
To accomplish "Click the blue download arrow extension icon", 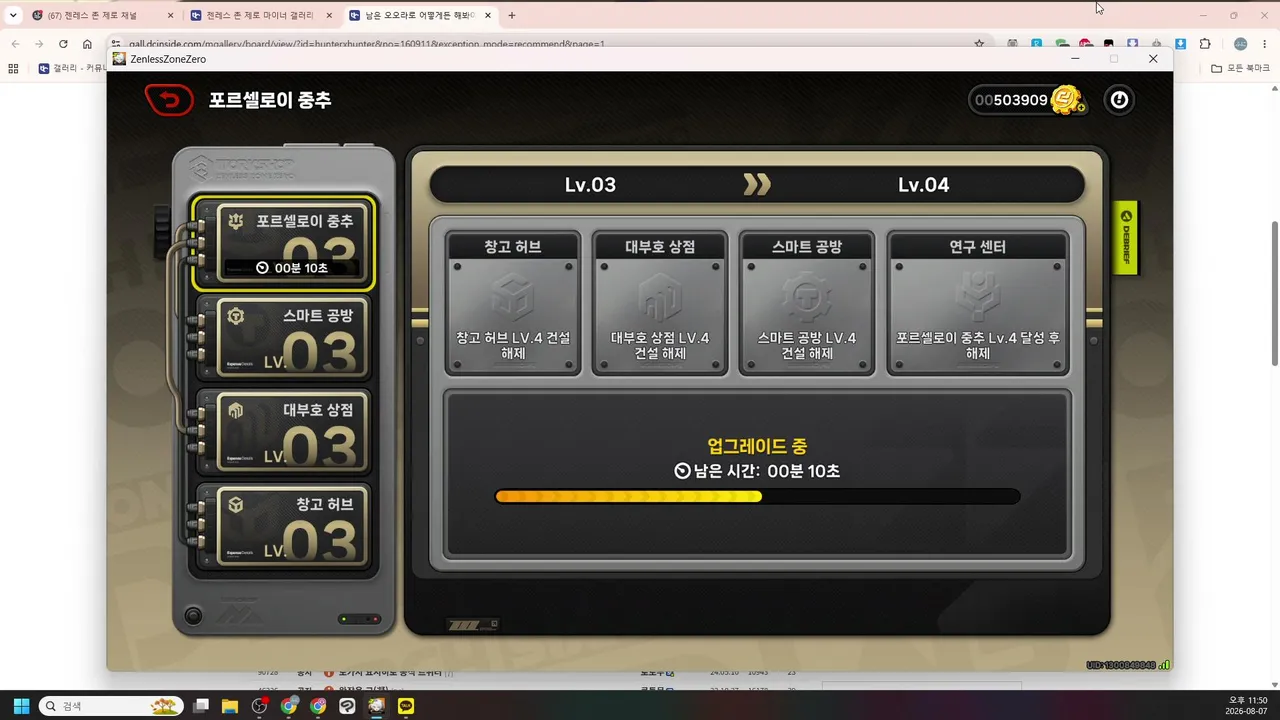I will pos(1181,44).
